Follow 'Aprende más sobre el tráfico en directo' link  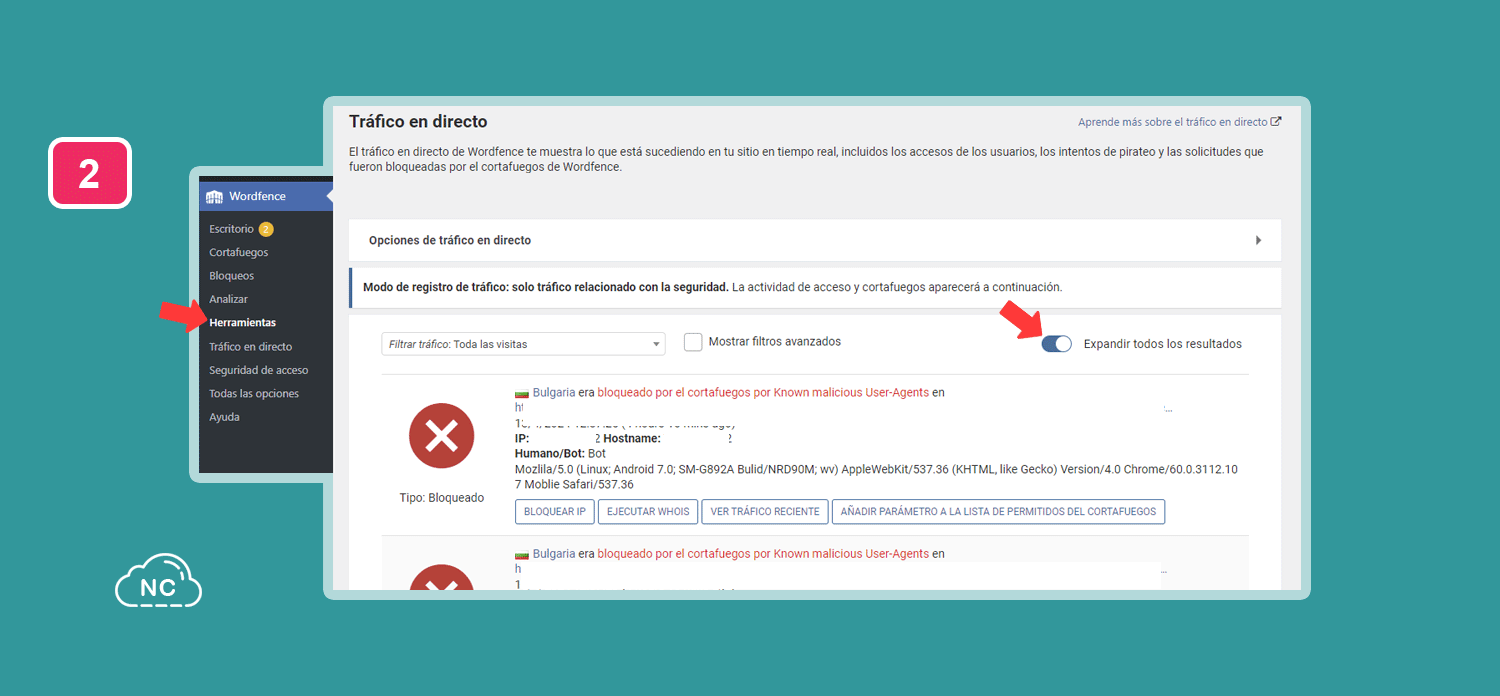1172,122
